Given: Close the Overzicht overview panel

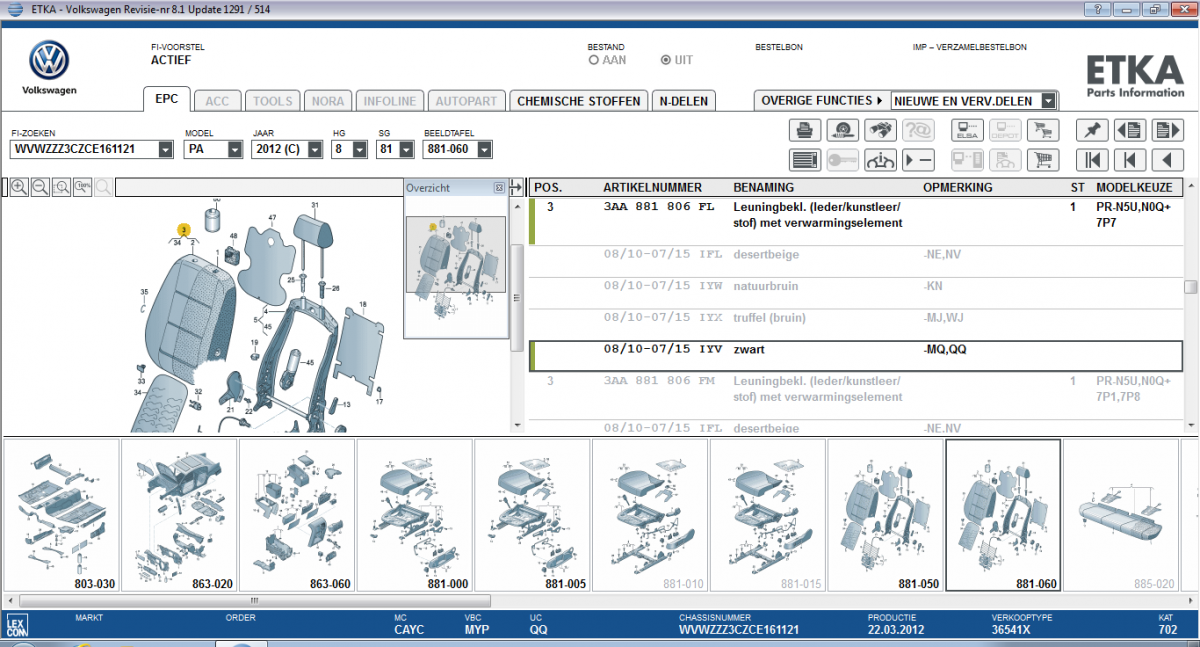Looking at the screenshot, I should coord(499,187).
